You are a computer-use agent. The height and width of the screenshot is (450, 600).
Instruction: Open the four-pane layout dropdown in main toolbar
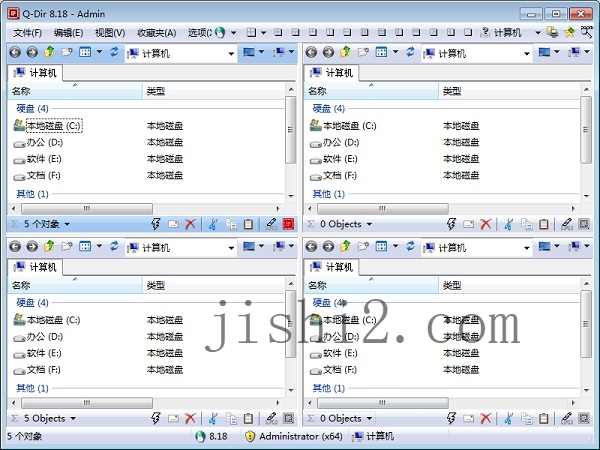pos(263,33)
